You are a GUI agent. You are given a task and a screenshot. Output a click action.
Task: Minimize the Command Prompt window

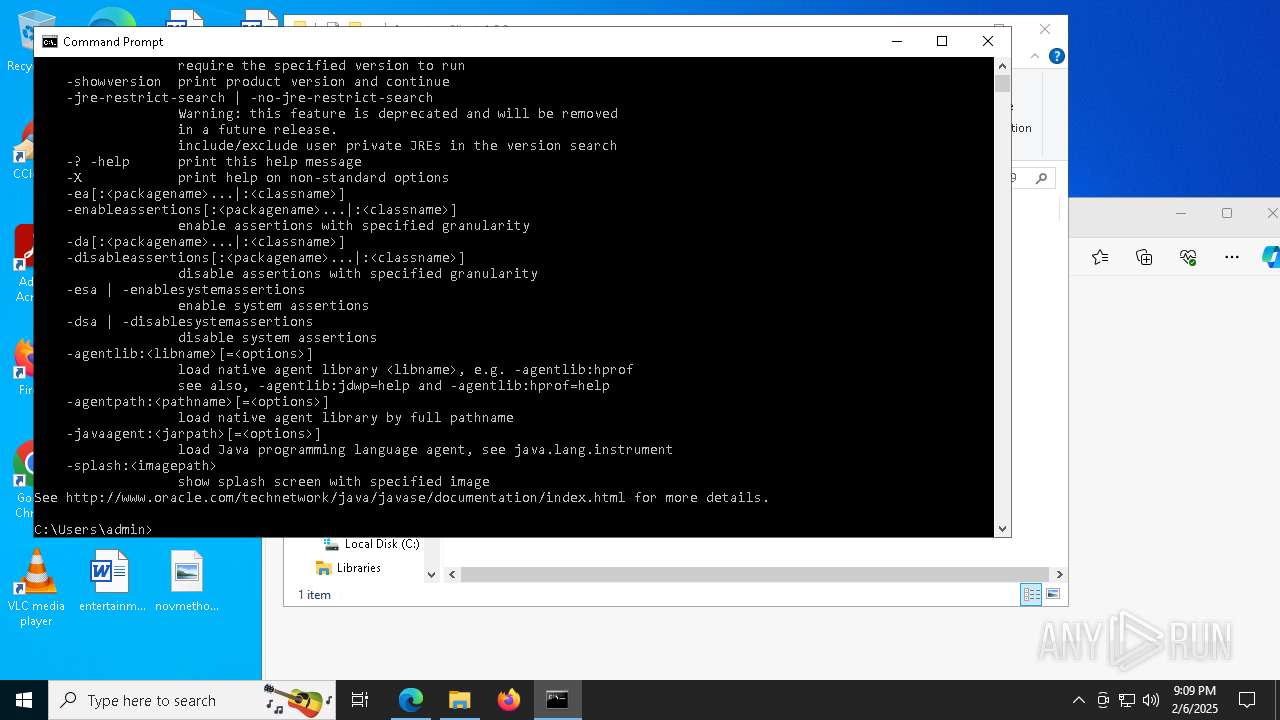[896, 41]
